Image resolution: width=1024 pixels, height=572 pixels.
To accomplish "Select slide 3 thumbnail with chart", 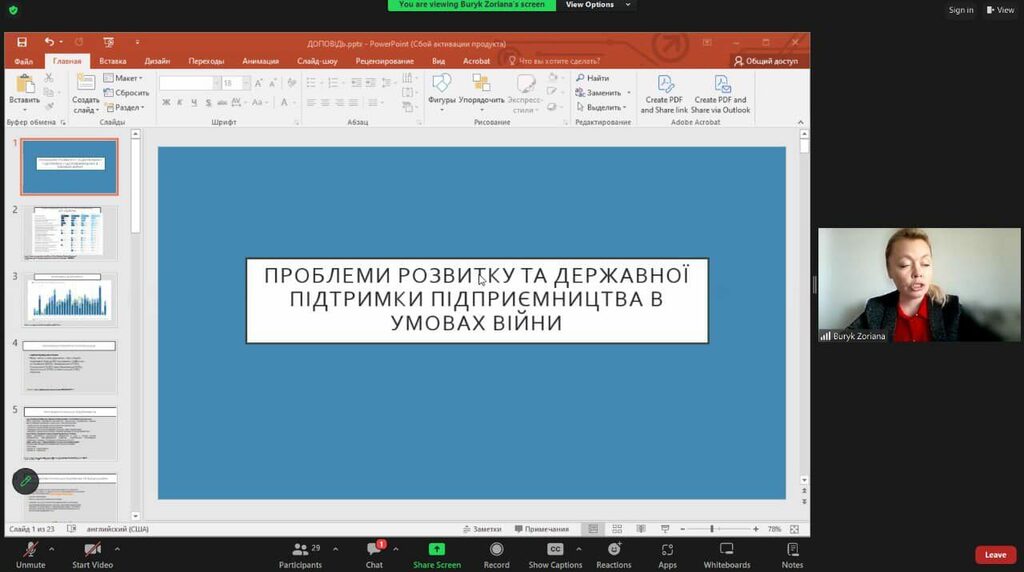I will click(x=70, y=299).
